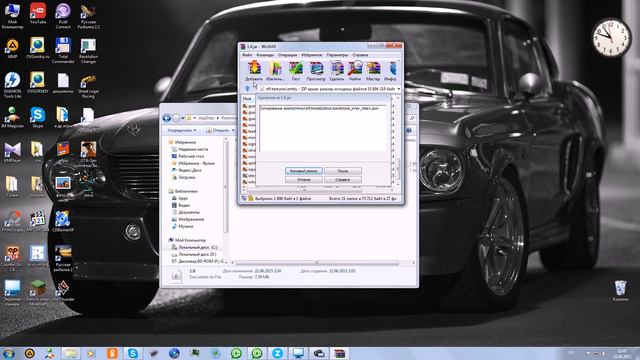The image size is (640, 360).
Task: Select Рабочий стол in Explorer's sidebar
Action: 188,156
